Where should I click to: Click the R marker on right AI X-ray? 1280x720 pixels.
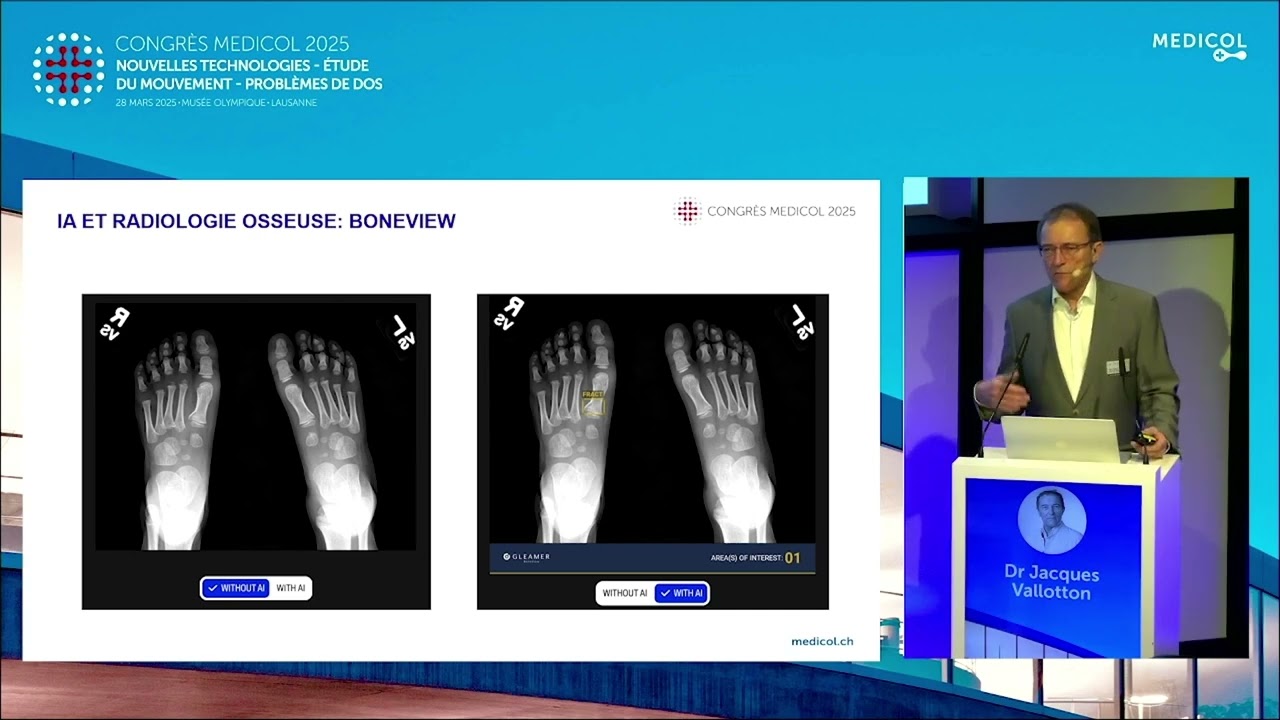point(510,312)
